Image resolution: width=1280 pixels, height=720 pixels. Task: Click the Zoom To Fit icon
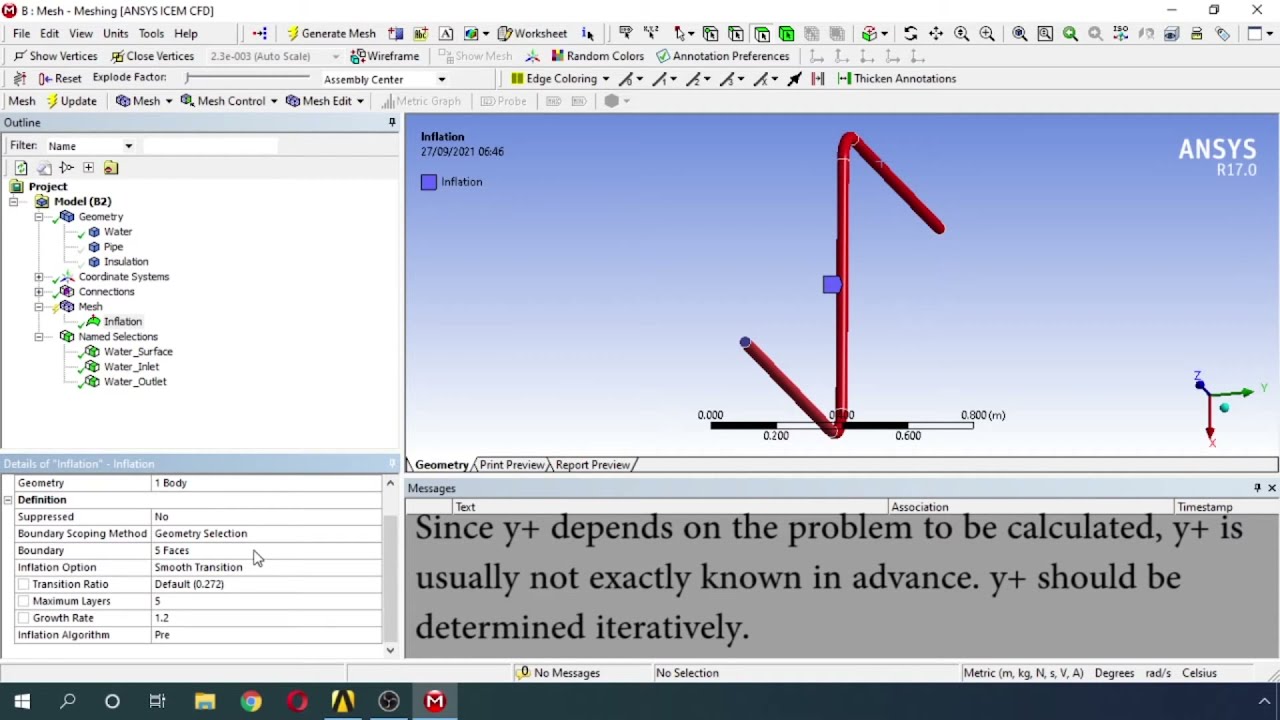pyautogui.click(x=1019, y=33)
